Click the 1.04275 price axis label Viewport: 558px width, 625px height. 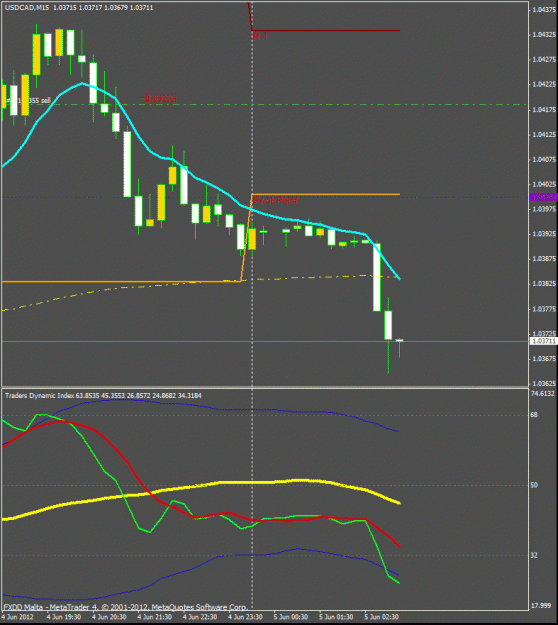click(544, 59)
